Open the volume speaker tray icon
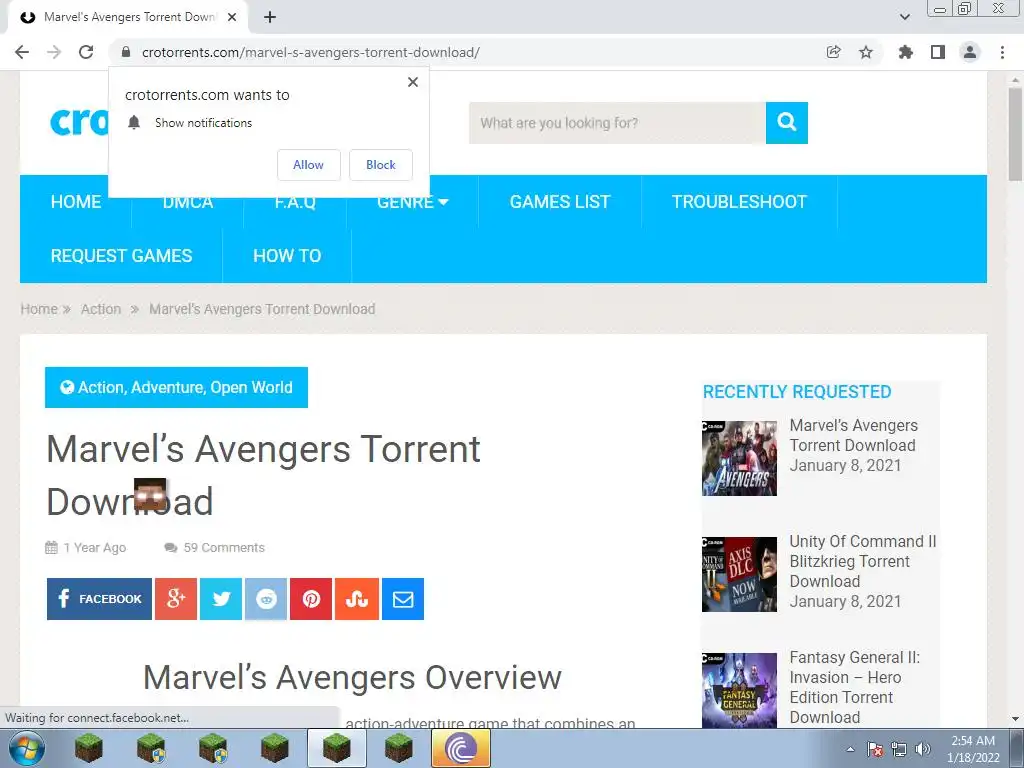This screenshot has width=1024, height=768. coord(923,749)
